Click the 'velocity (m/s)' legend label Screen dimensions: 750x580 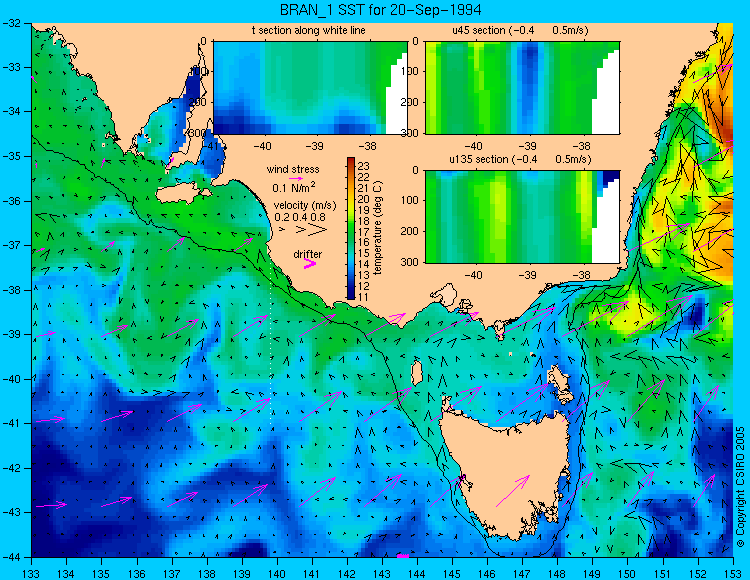point(305,205)
